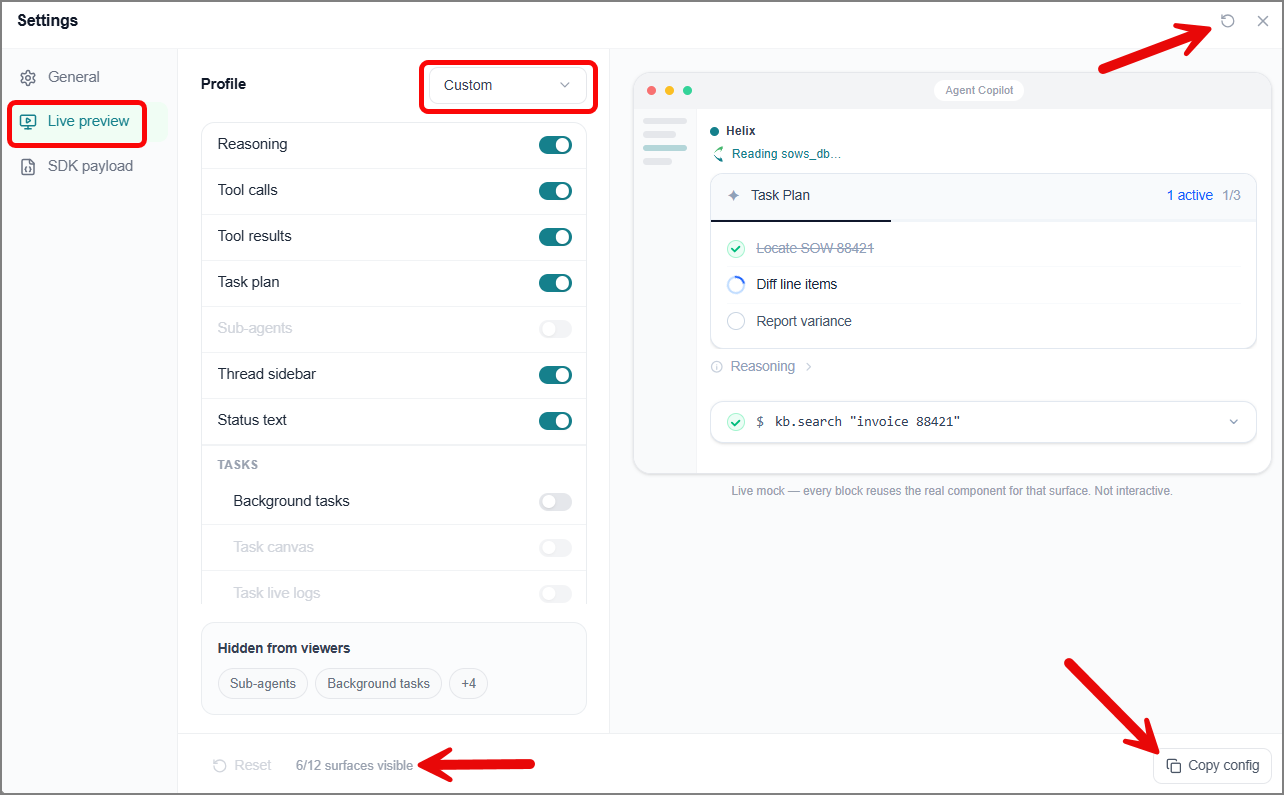
Task: Click the Sub-agents chip under Hidden from viewers
Action: pos(263,684)
